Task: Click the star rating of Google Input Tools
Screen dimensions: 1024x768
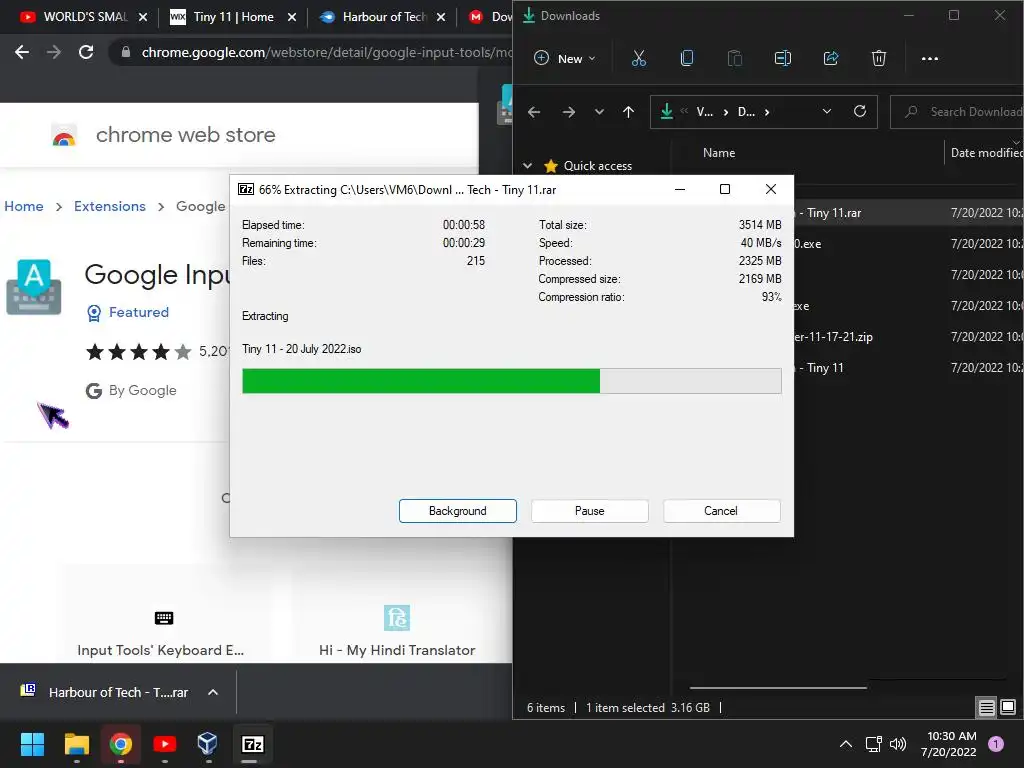Action: point(138,352)
